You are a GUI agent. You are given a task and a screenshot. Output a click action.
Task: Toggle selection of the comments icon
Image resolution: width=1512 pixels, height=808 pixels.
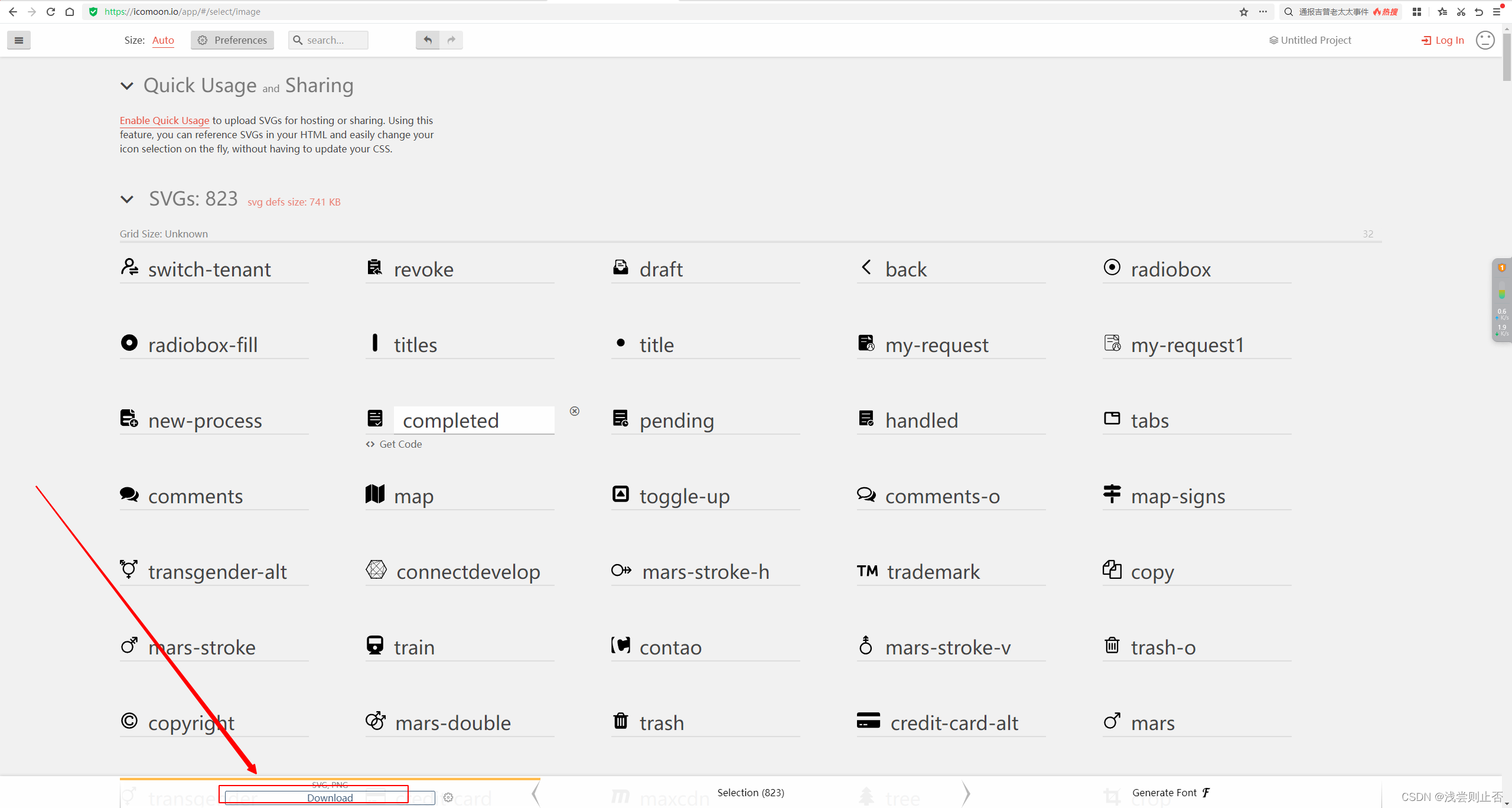(195, 496)
